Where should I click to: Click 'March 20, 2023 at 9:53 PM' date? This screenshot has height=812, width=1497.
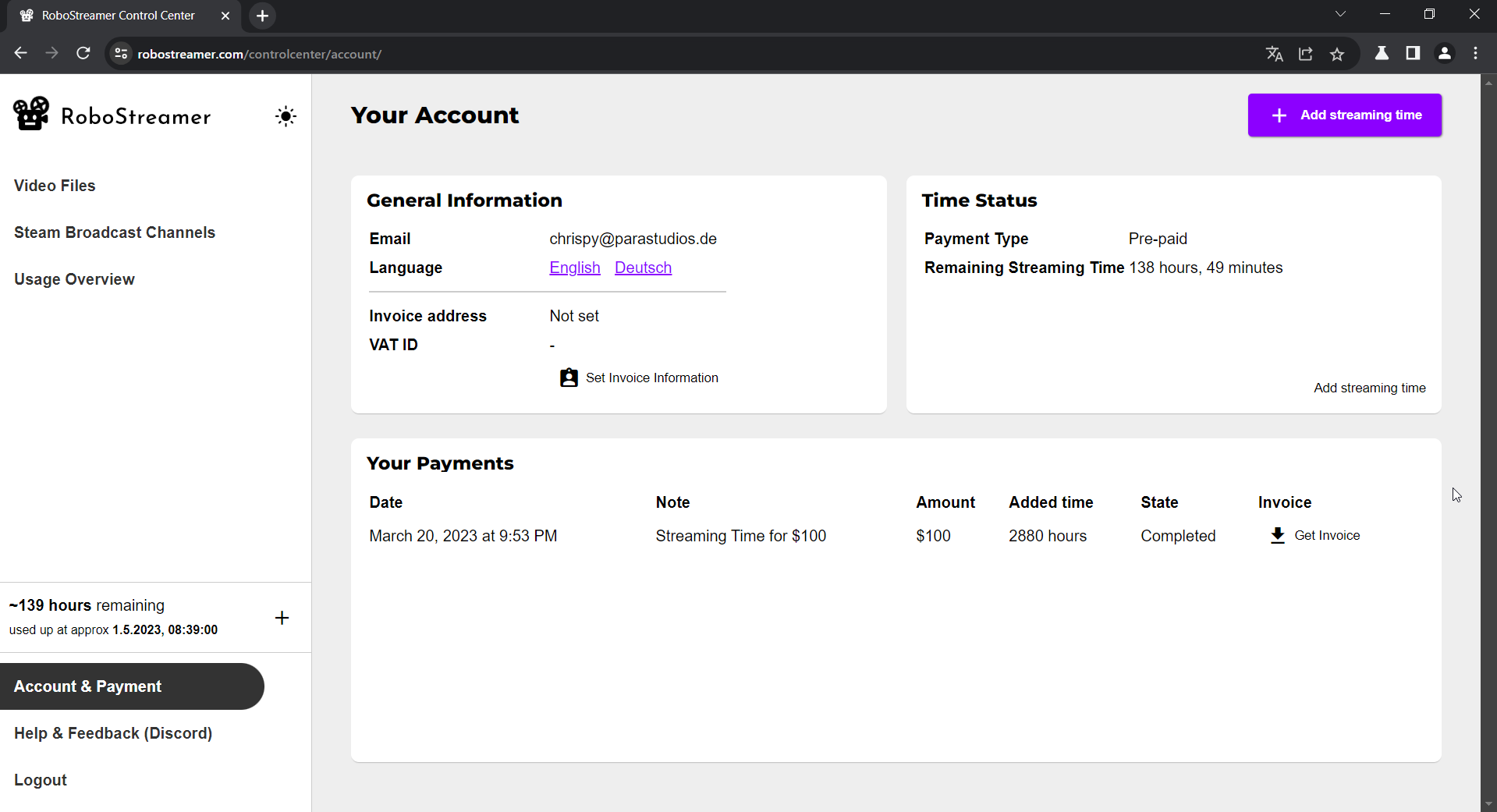[463, 536]
